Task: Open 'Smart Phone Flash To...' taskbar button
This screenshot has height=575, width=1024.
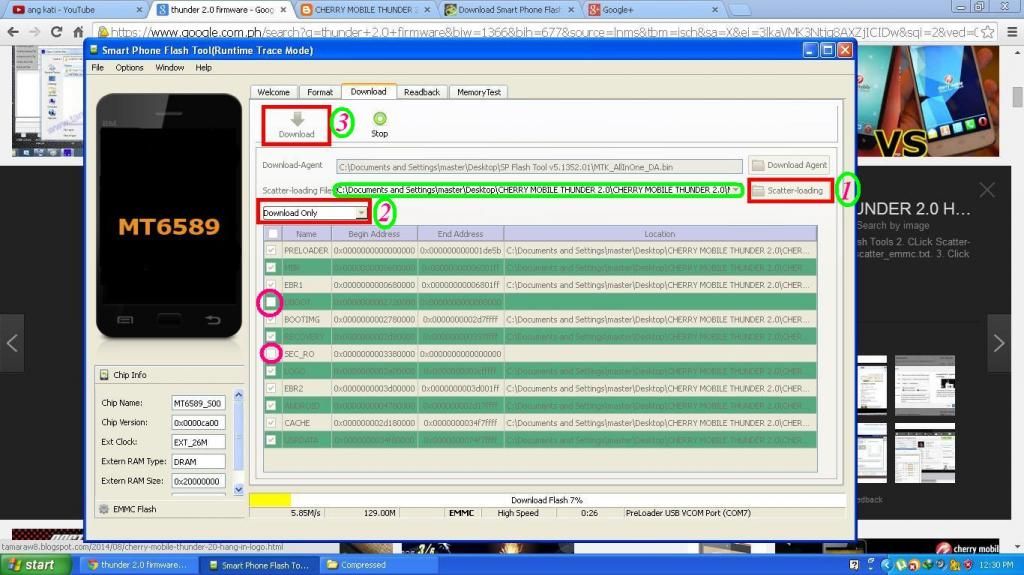Action: pos(259,565)
